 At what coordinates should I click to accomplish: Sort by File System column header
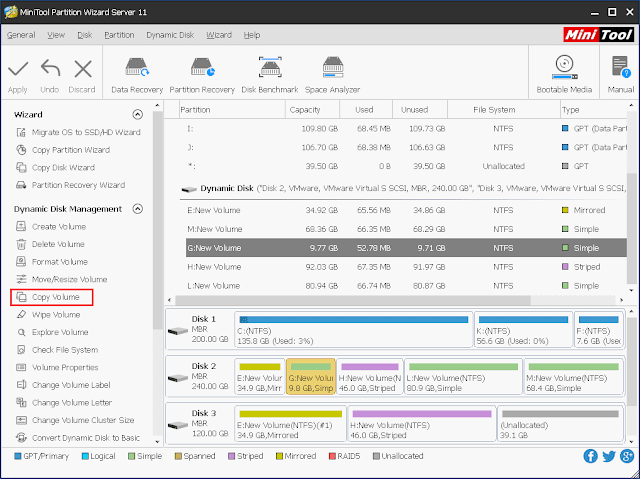(x=504, y=110)
